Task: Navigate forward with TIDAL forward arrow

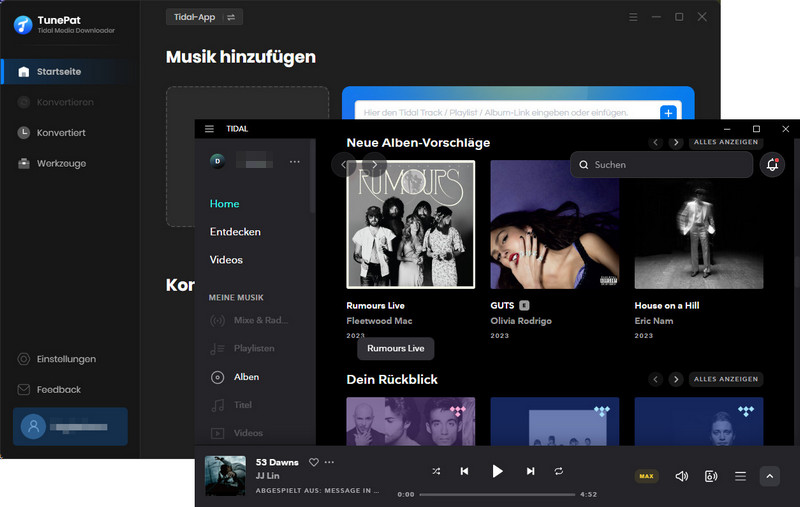Action: coord(375,165)
